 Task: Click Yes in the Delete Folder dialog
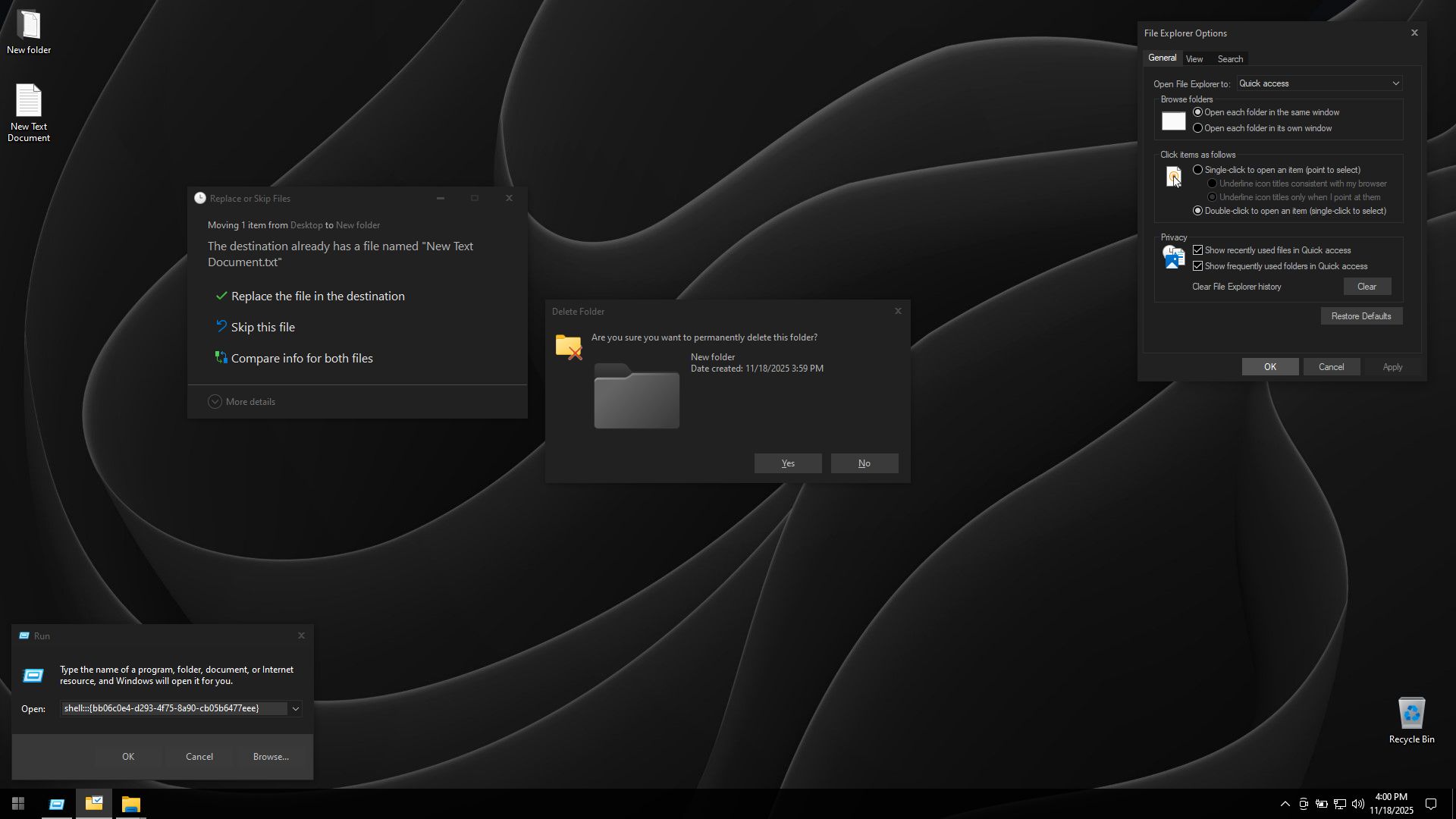pyautogui.click(x=788, y=463)
